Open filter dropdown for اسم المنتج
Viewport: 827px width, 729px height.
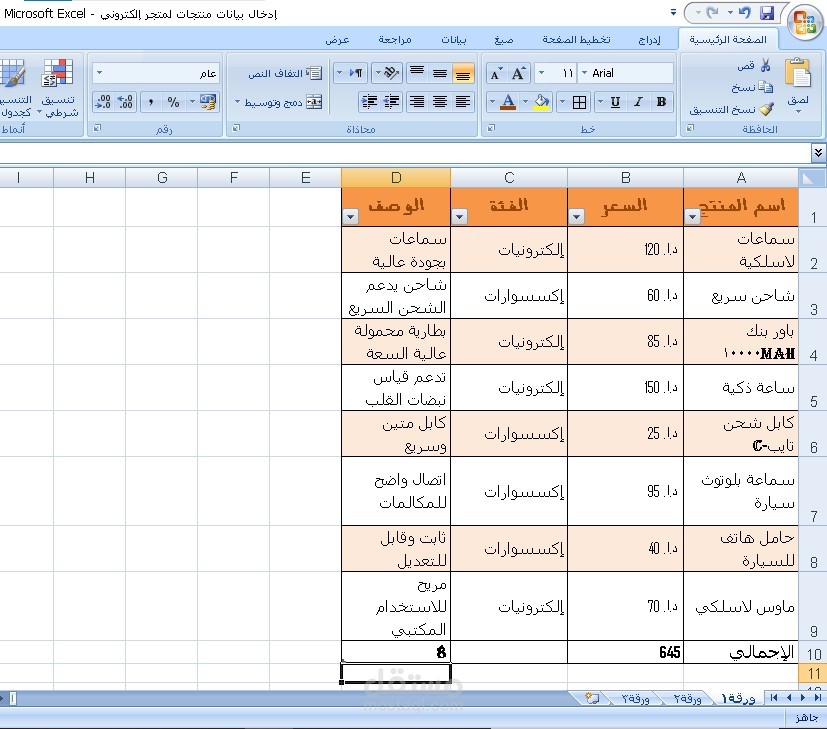click(x=692, y=216)
